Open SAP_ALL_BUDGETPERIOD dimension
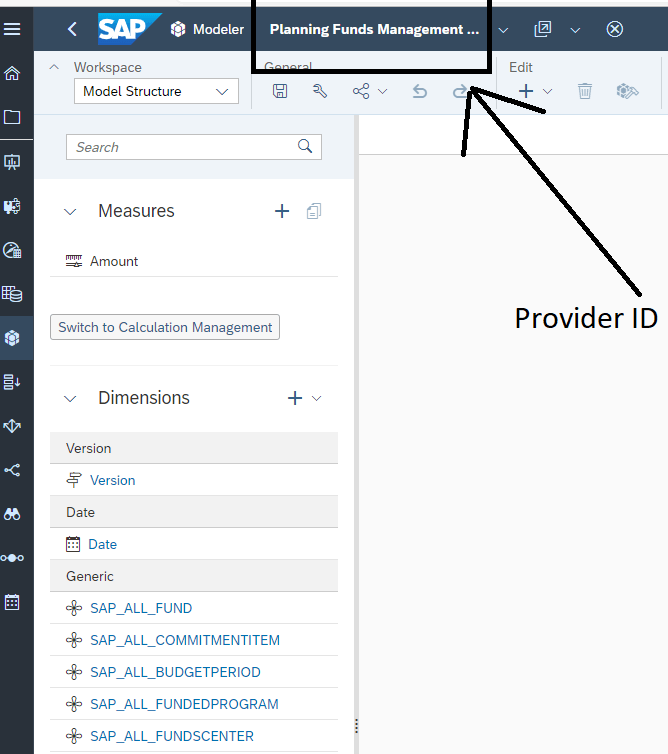 tap(175, 672)
